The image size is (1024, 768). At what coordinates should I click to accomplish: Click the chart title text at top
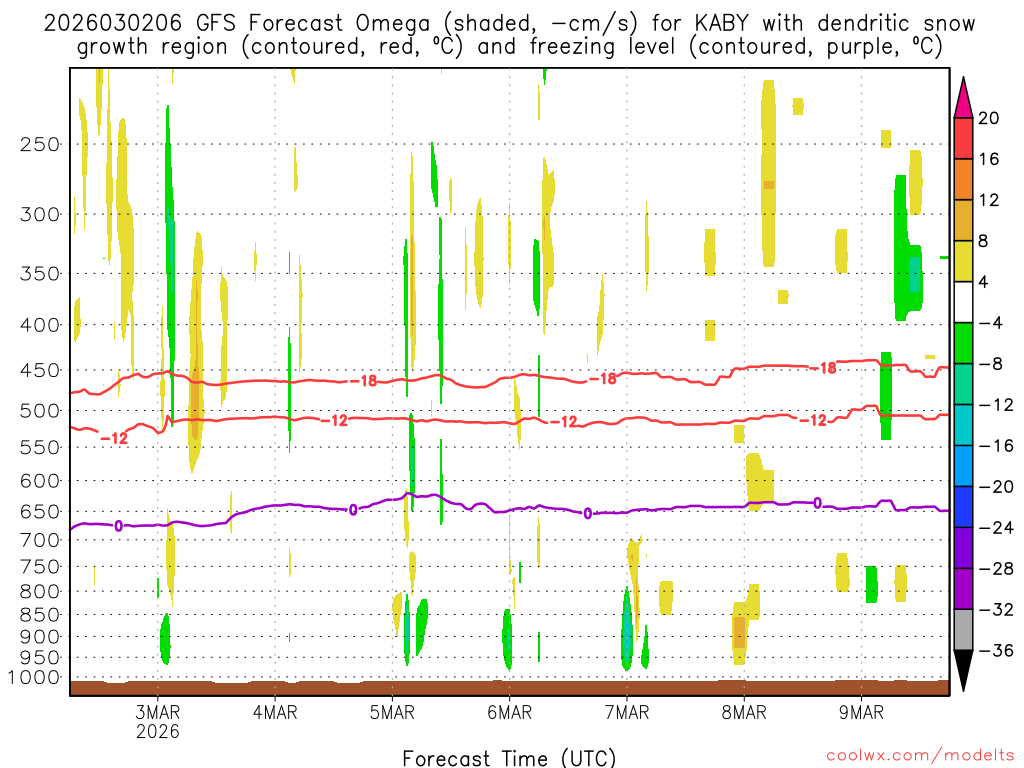[509, 35]
